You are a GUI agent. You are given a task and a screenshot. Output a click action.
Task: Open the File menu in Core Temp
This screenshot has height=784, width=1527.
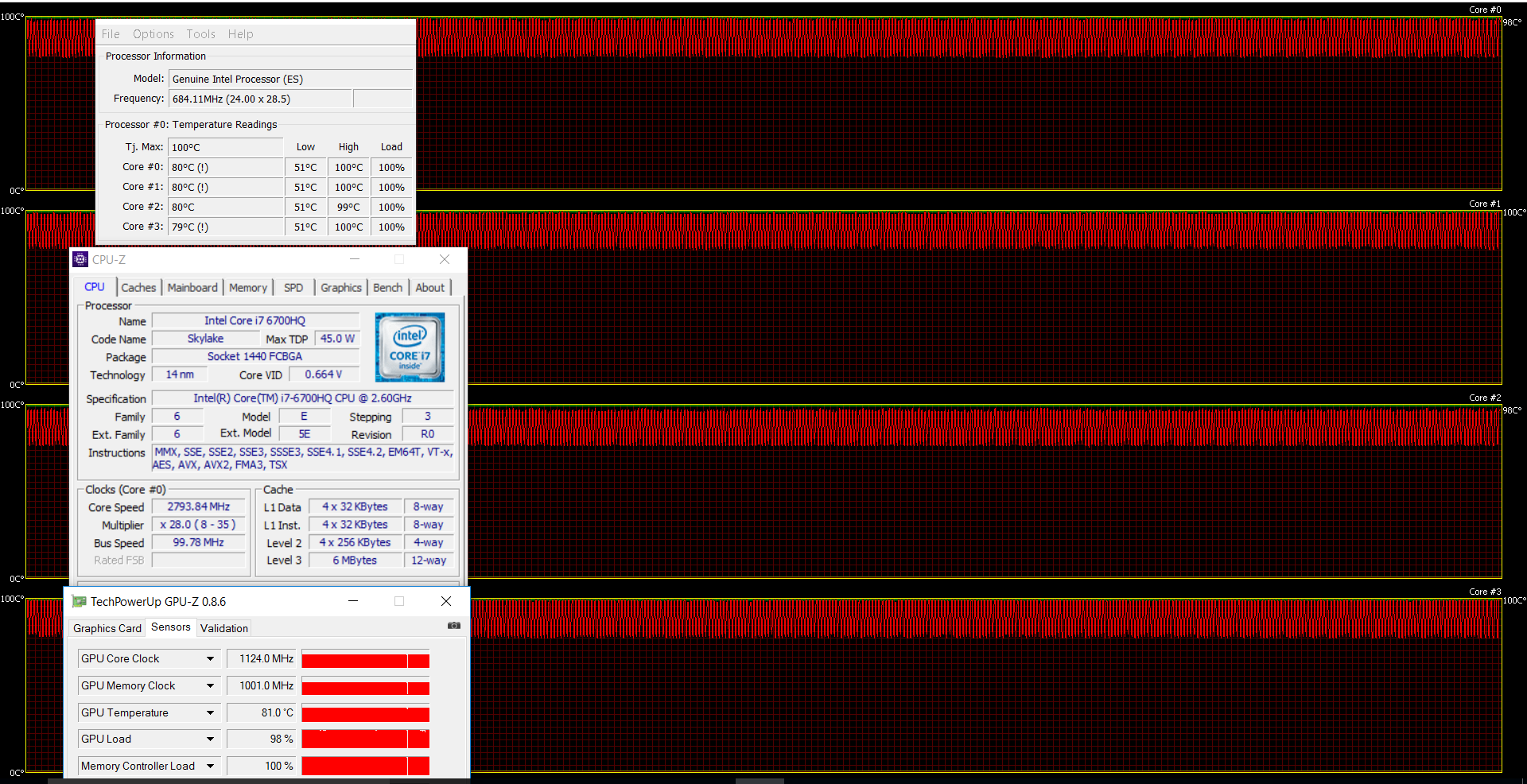(111, 34)
